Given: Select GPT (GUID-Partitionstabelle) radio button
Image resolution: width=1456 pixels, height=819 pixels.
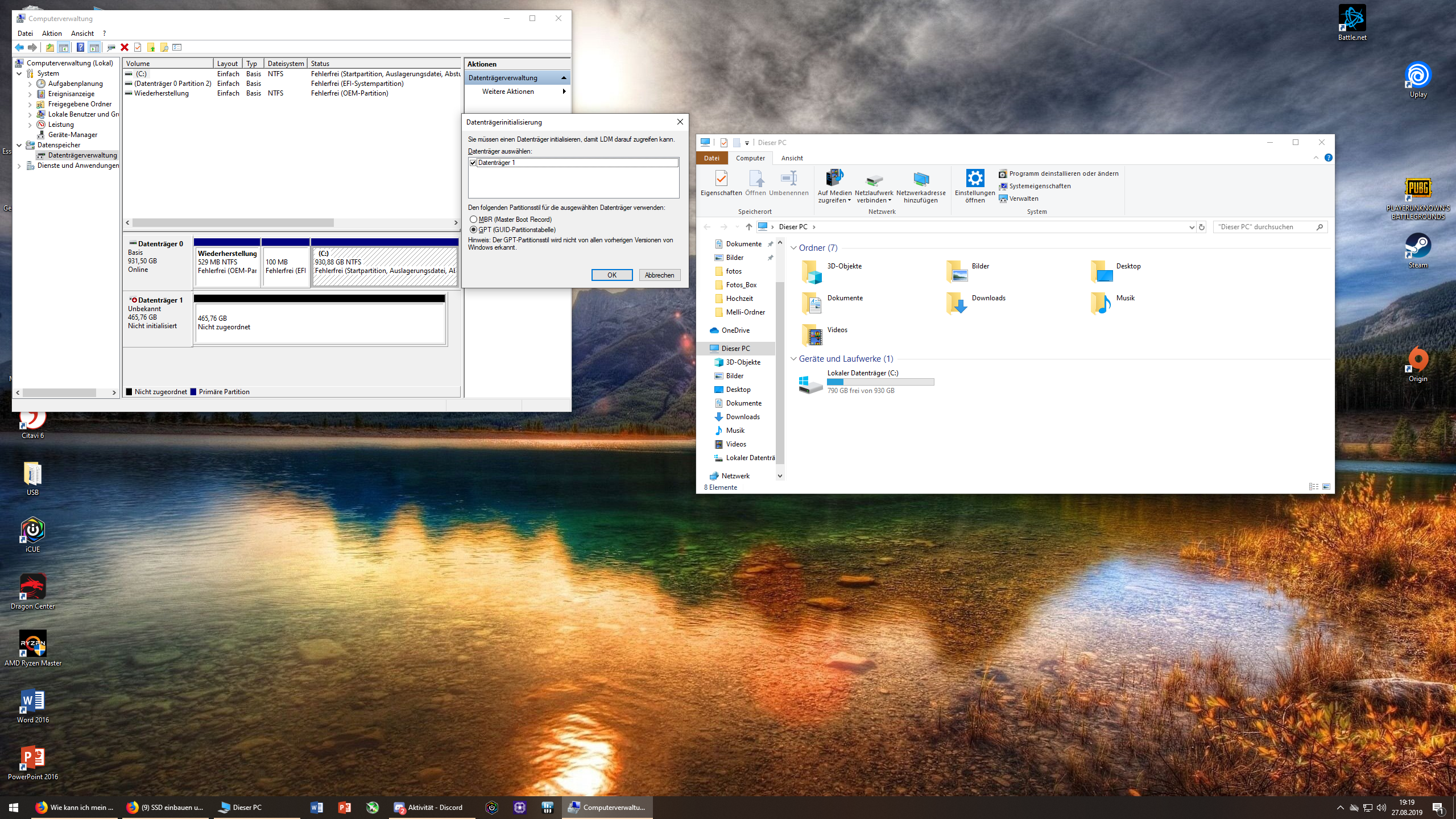Looking at the screenshot, I should pyautogui.click(x=473, y=230).
